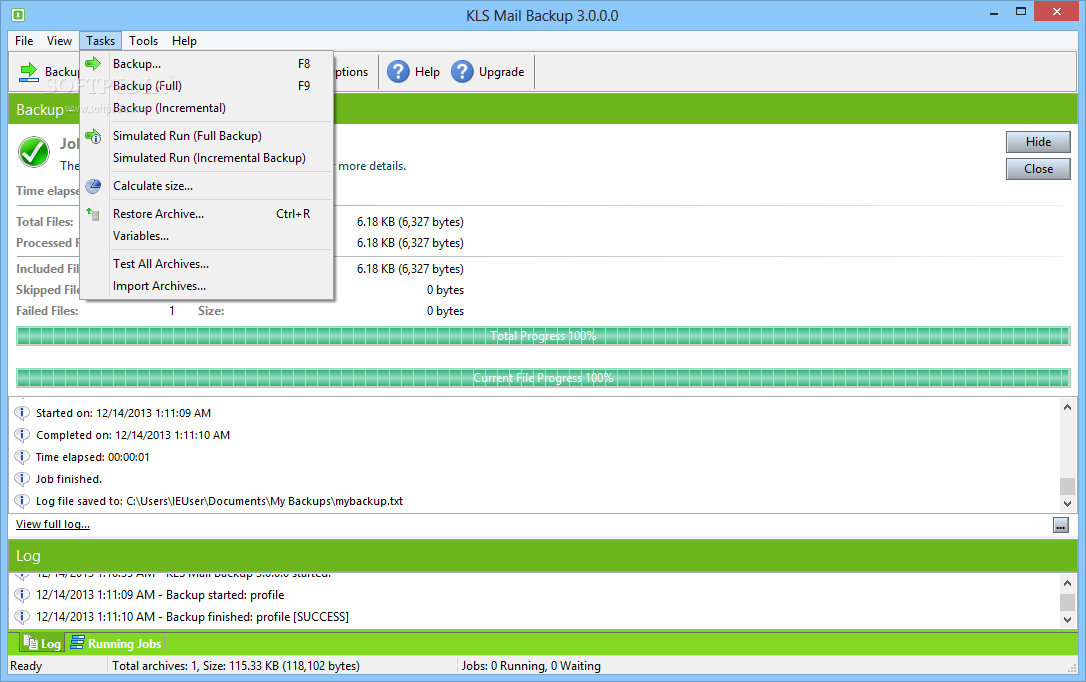
Task: Click the Close button in backup panel
Action: coord(1038,169)
